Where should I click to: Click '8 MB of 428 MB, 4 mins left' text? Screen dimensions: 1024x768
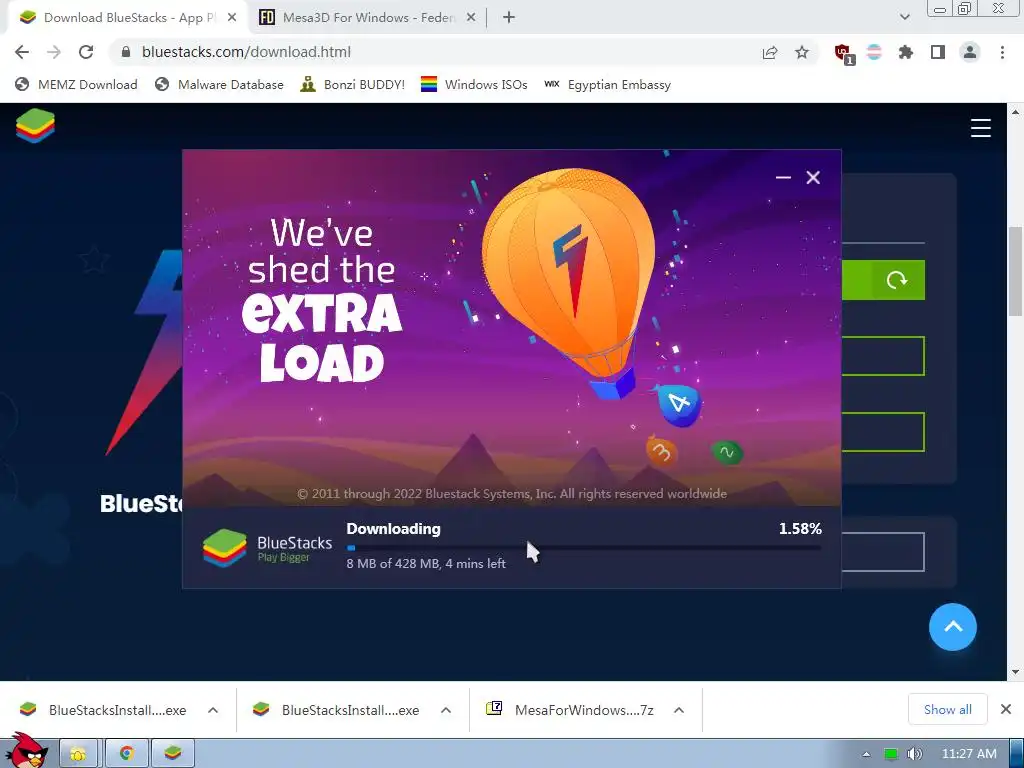(x=426, y=563)
